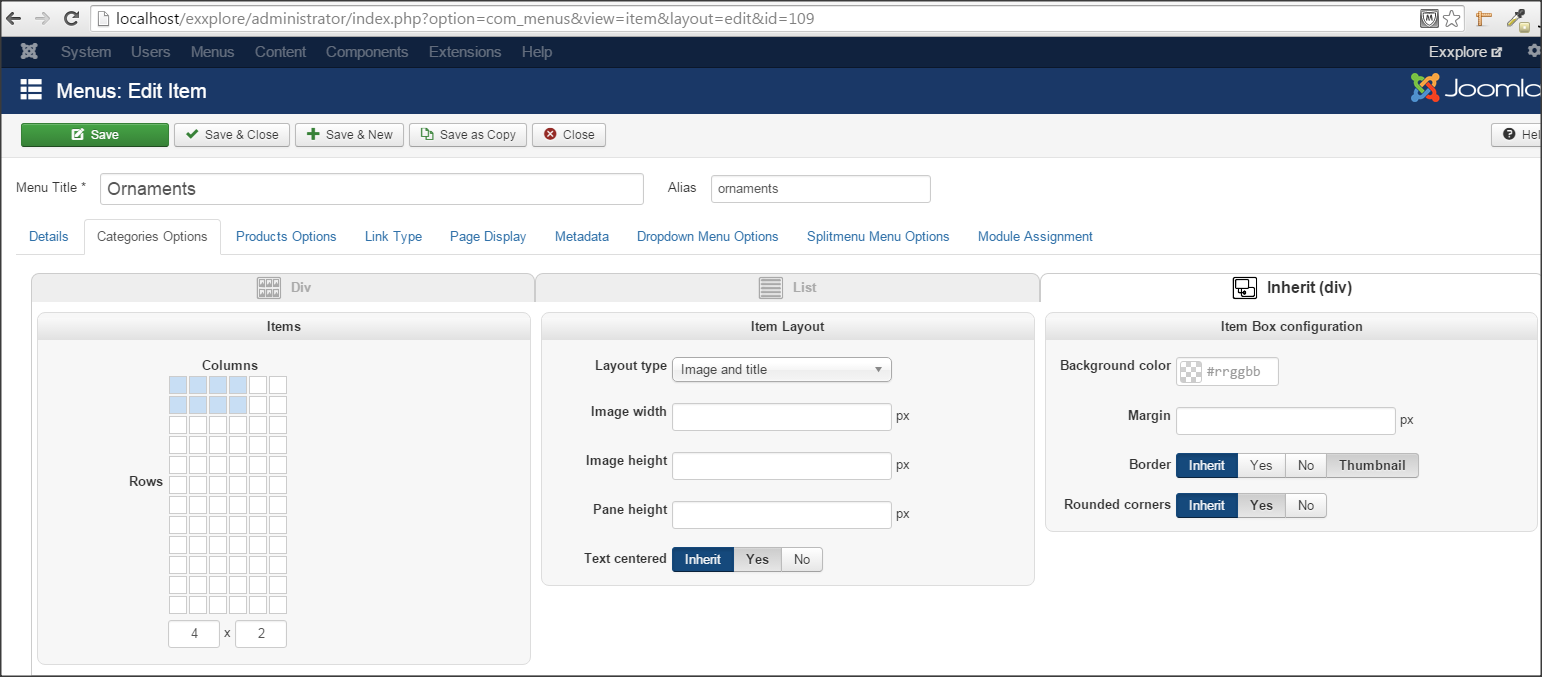Switch to the Details tab
The image size is (1542, 677).
coord(49,237)
